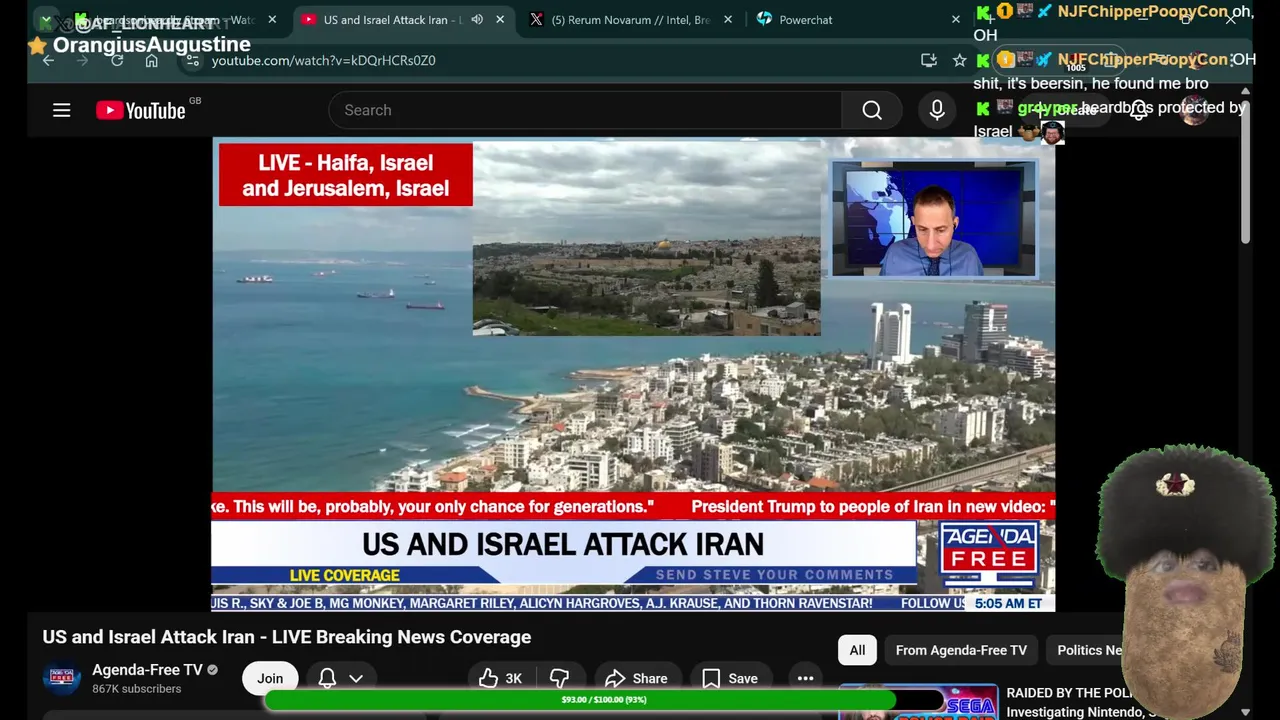Click the page vertical scrollbar

coord(1245,170)
